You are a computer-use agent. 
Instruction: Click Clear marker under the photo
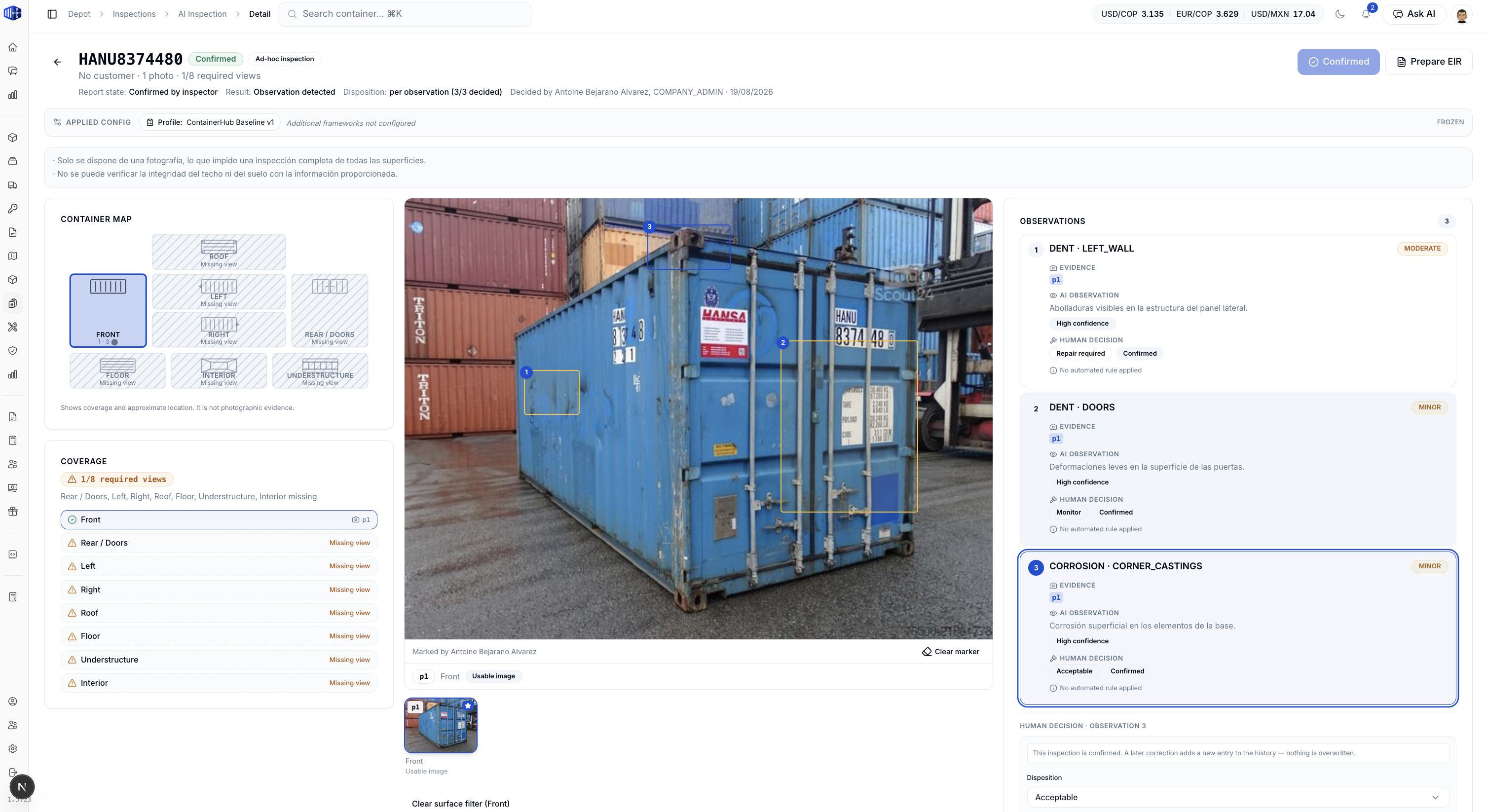(950, 652)
